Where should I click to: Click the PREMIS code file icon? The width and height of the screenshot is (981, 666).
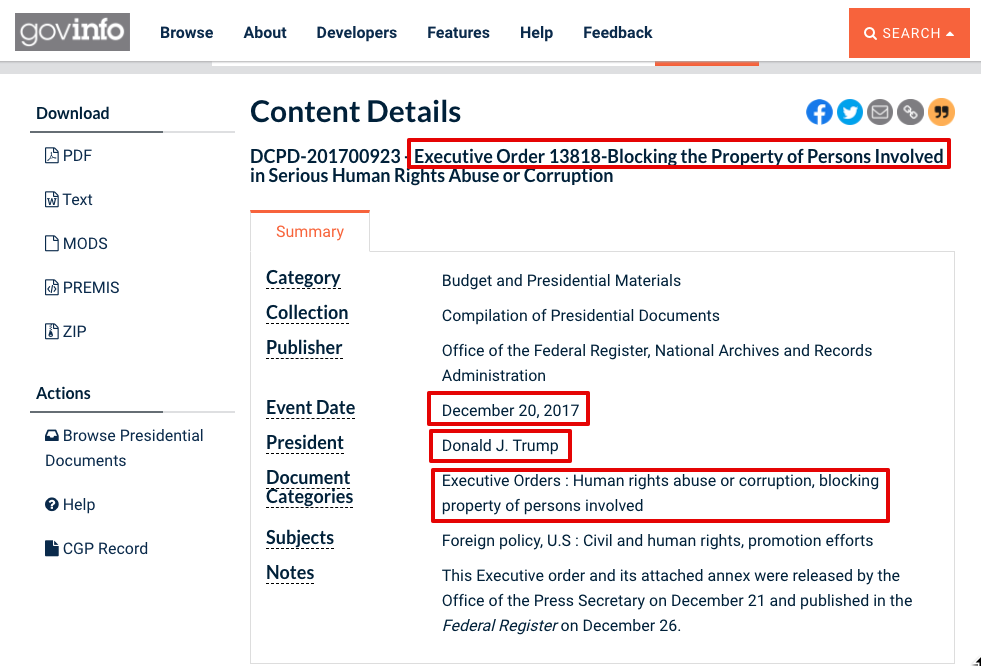pos(52,287)
